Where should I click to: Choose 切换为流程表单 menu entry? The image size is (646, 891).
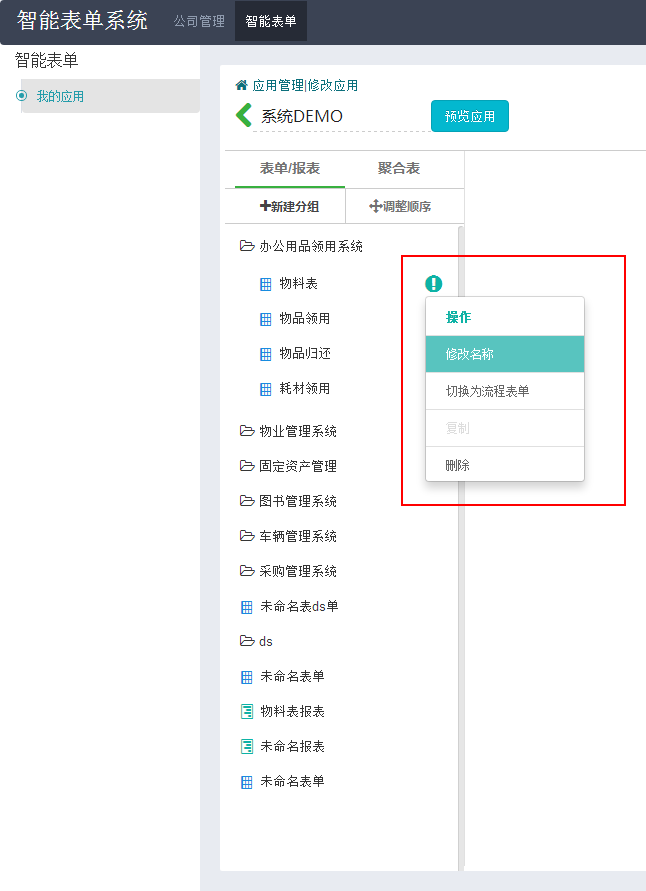click(505, 391)
